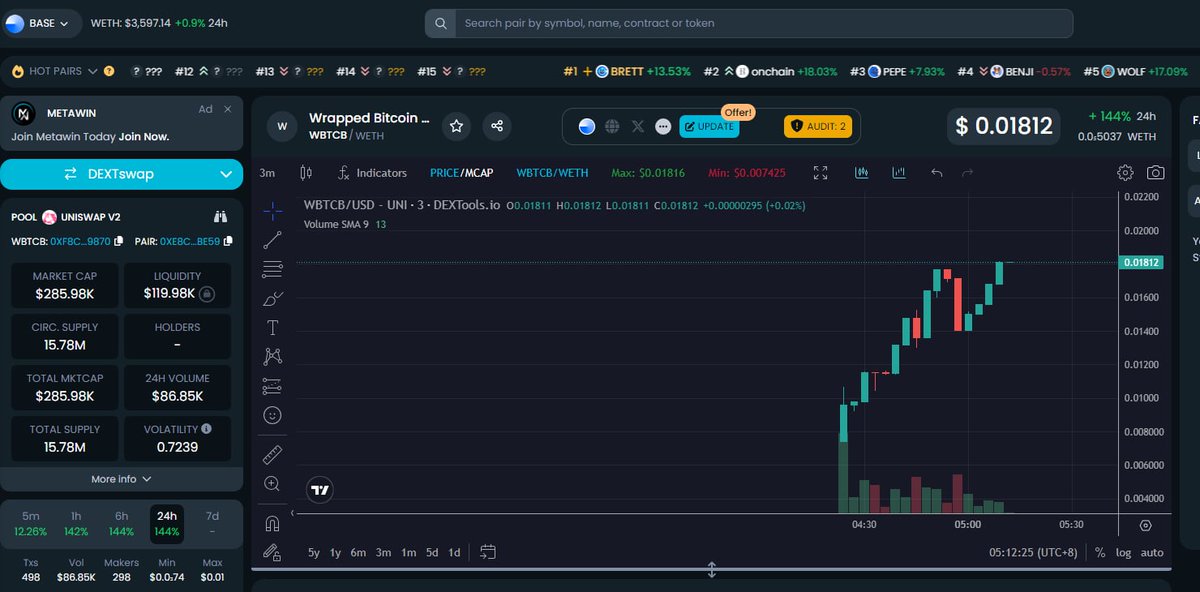Select the crosshair cursor tool
Viewport: 1200px width, 592px height.
(x=272, y=211)
